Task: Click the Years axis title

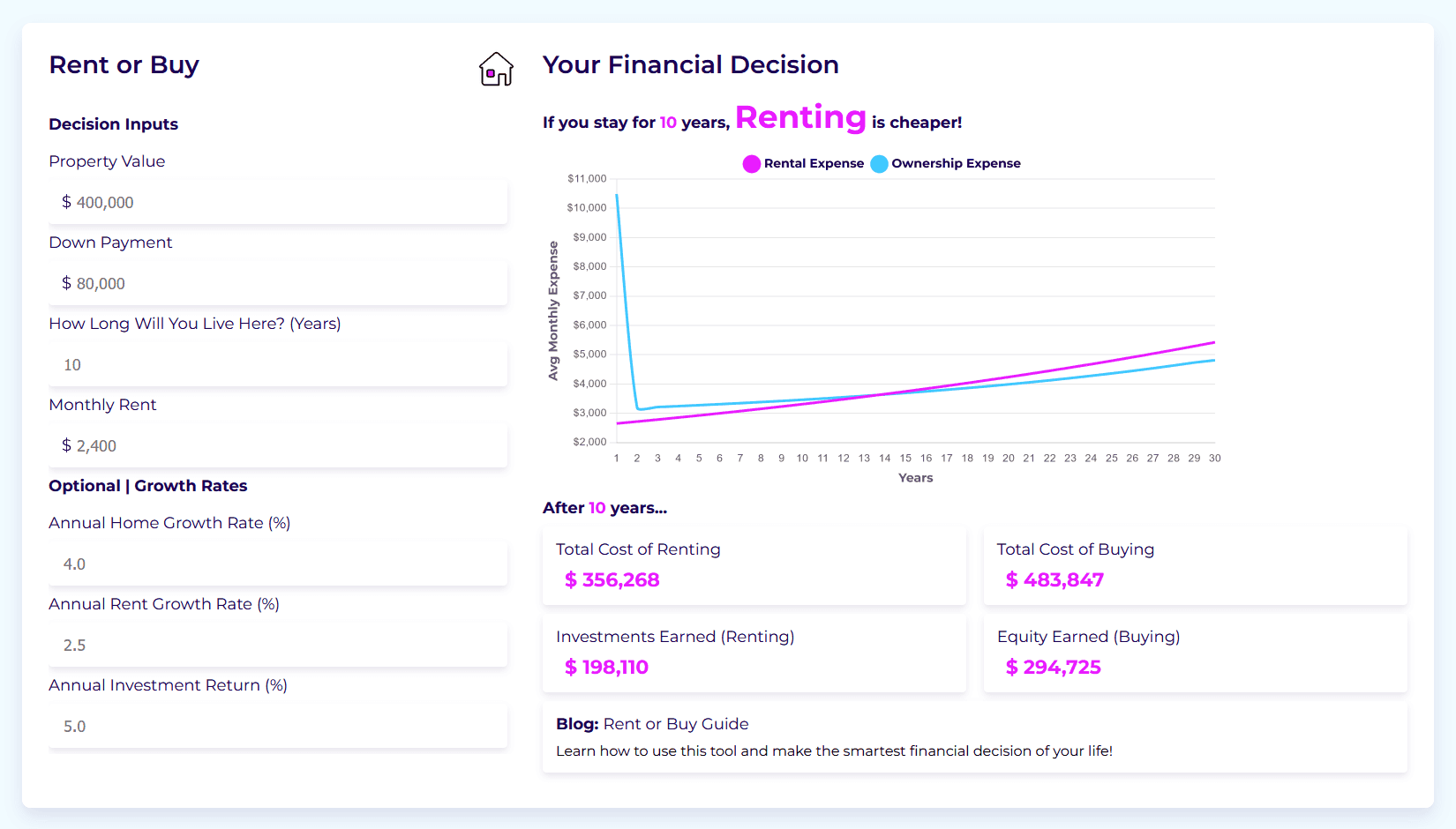Action: [916, 478]
